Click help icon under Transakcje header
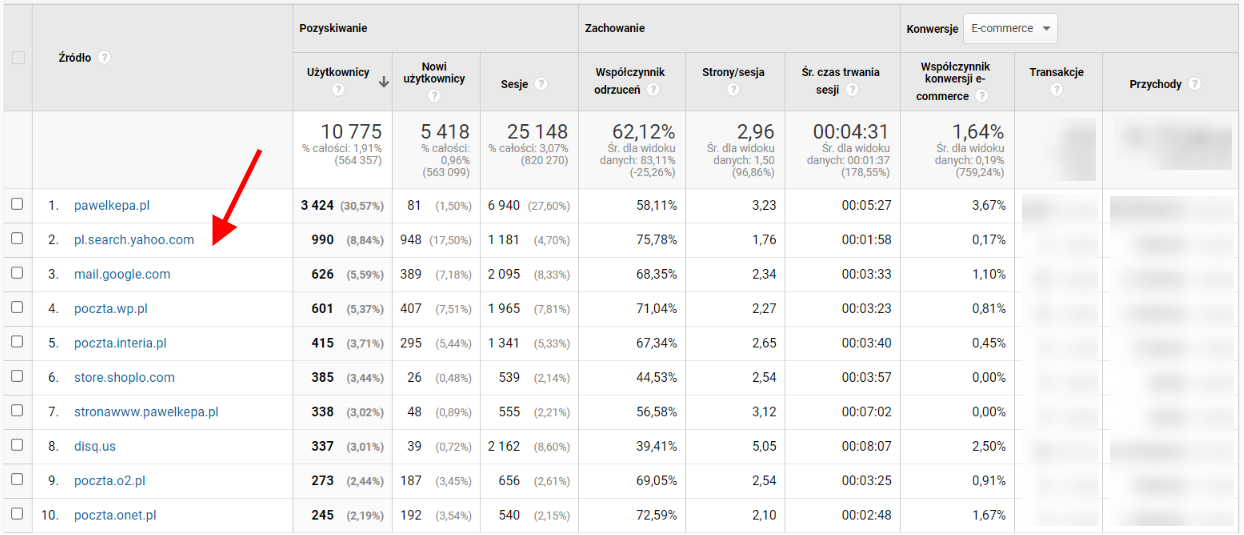This screenshot has width=1244, height=535. tap(1056, 90)
